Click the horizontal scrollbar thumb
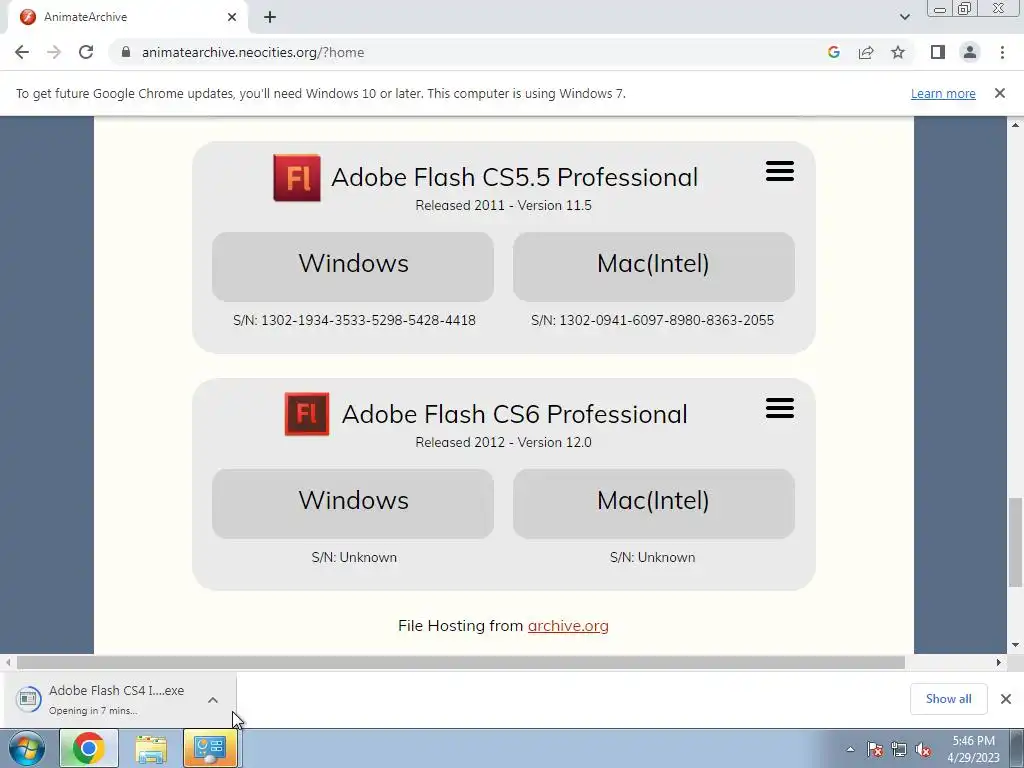Image resolution: width=1024 pixels, height=768 pixels. [x=460, y=663]
